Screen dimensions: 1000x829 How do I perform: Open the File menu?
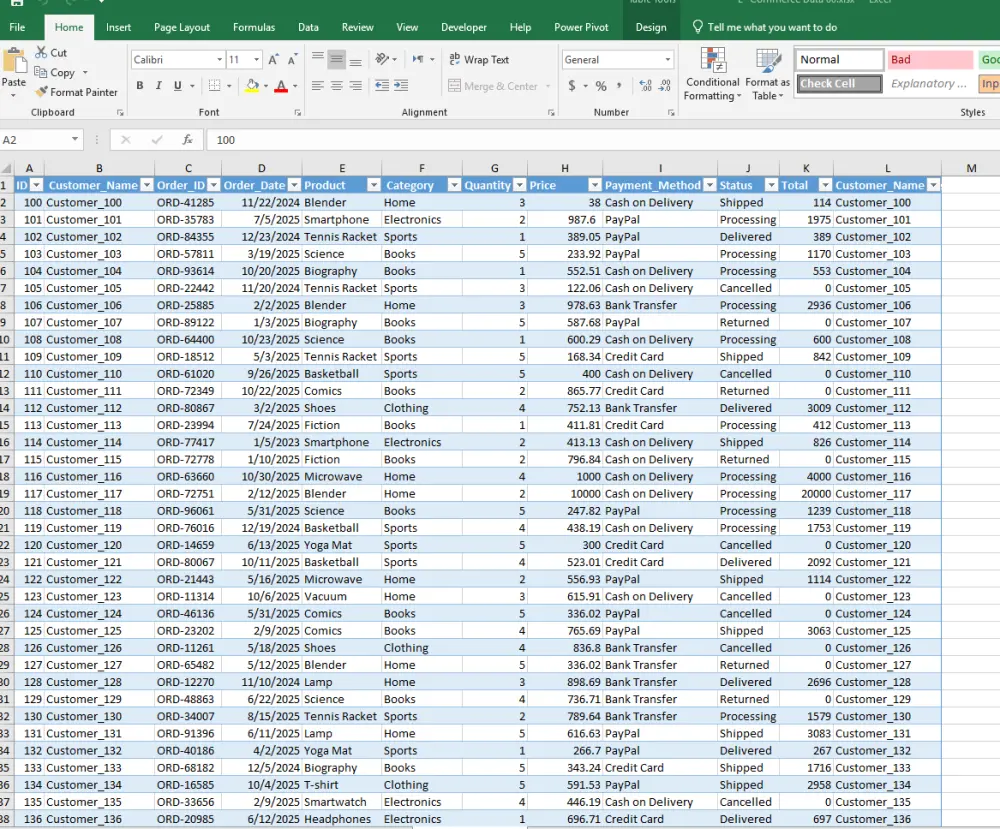point(17,27)
